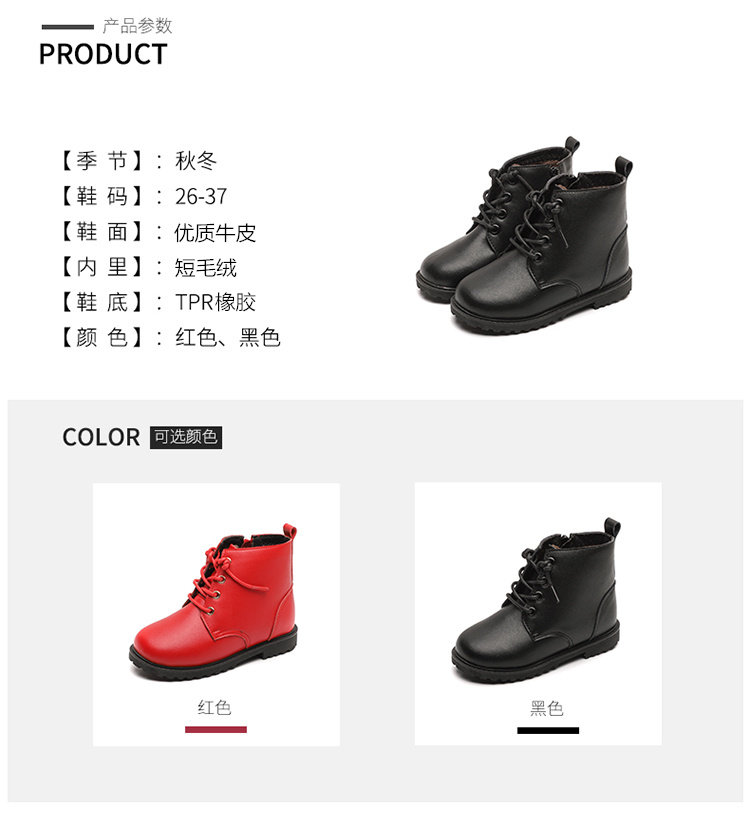
Task: Click the 鞋码 label in spec list
Action: [102, 196]
